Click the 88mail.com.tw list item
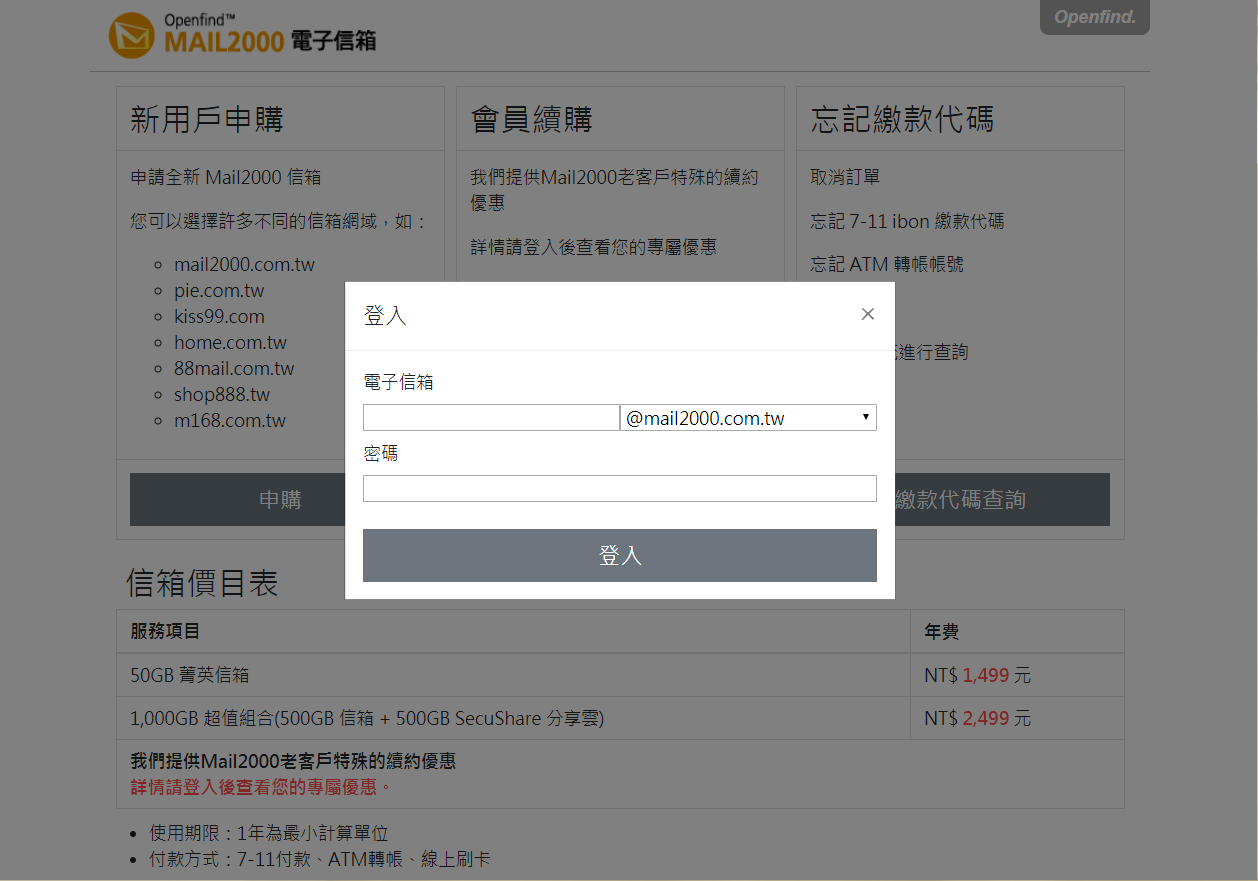Viewport: 1258px width, 881px height. (x=234, y=369)
